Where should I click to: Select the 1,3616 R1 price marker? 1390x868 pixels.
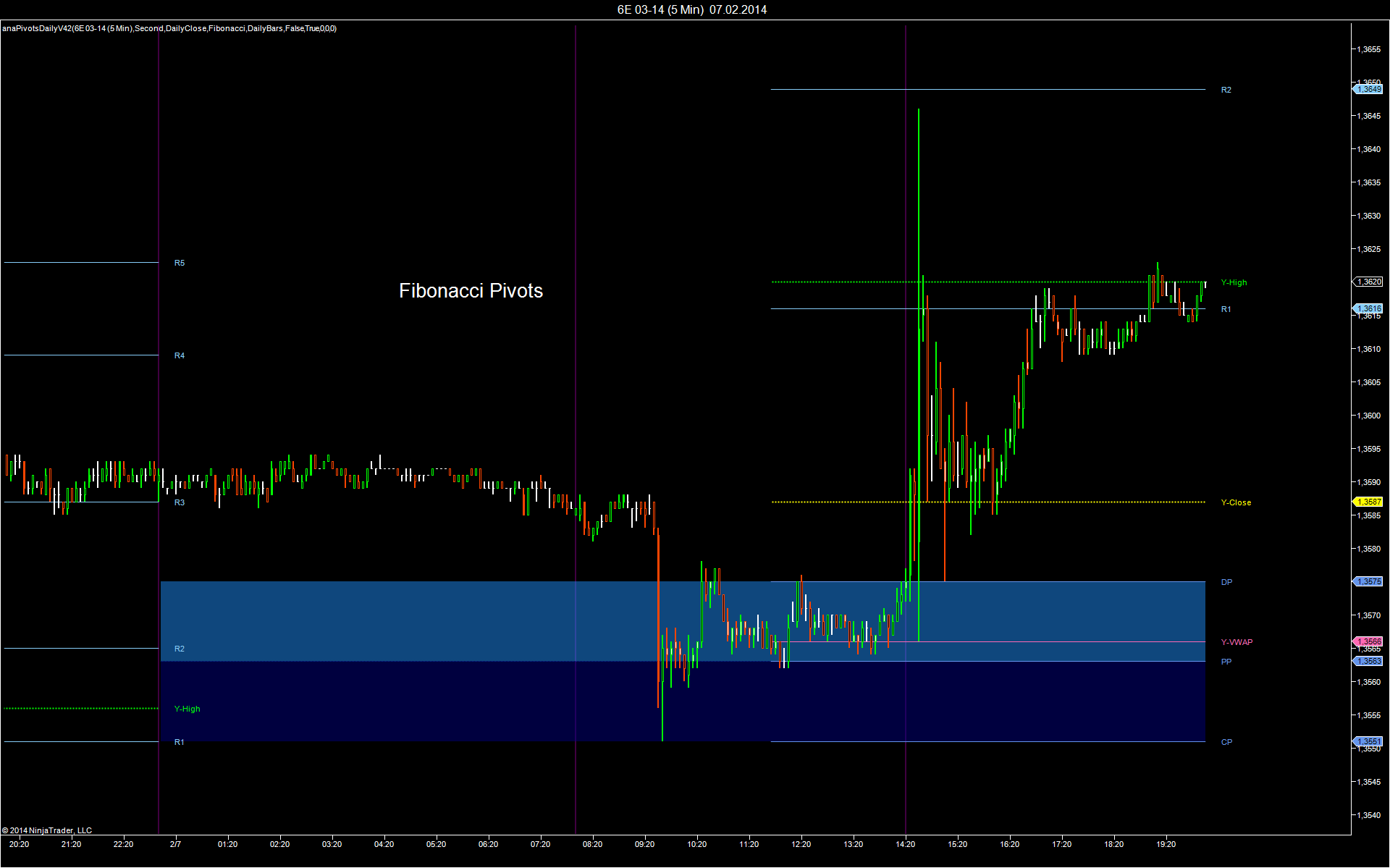(x=1368, y=308)
